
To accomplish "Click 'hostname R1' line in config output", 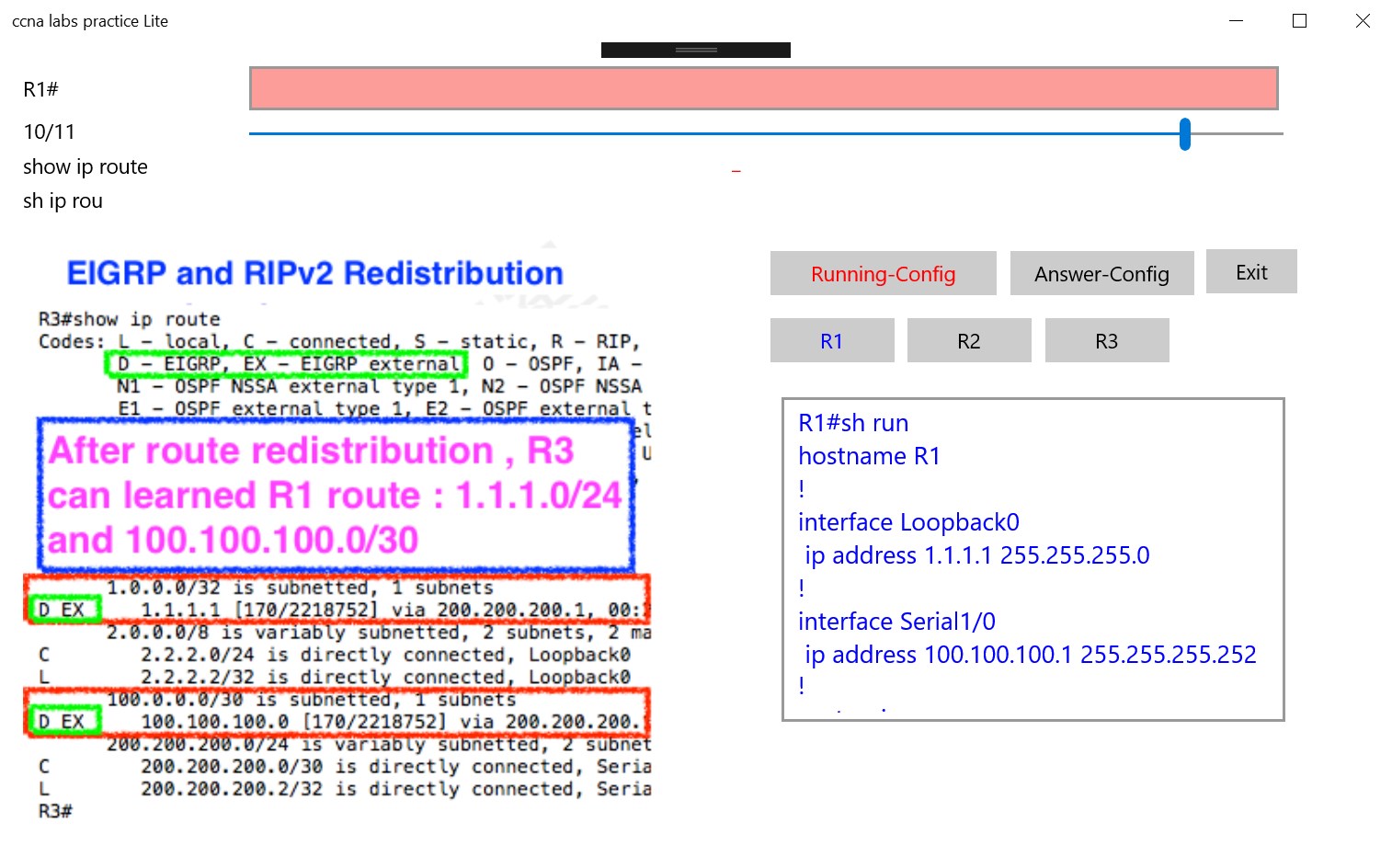I will tap(869, 456).
